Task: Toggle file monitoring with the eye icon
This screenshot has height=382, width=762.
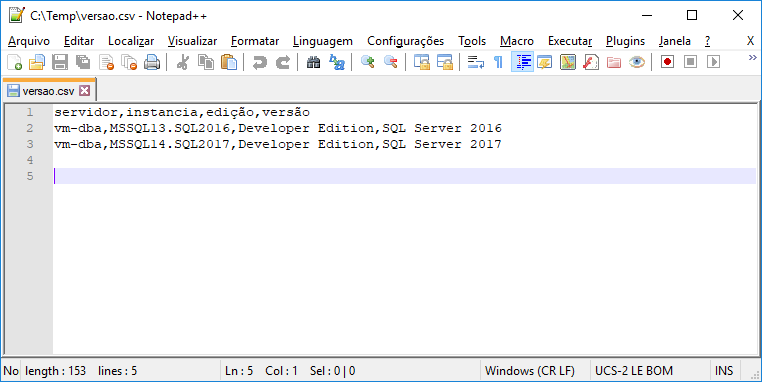Action: (637, 62)
